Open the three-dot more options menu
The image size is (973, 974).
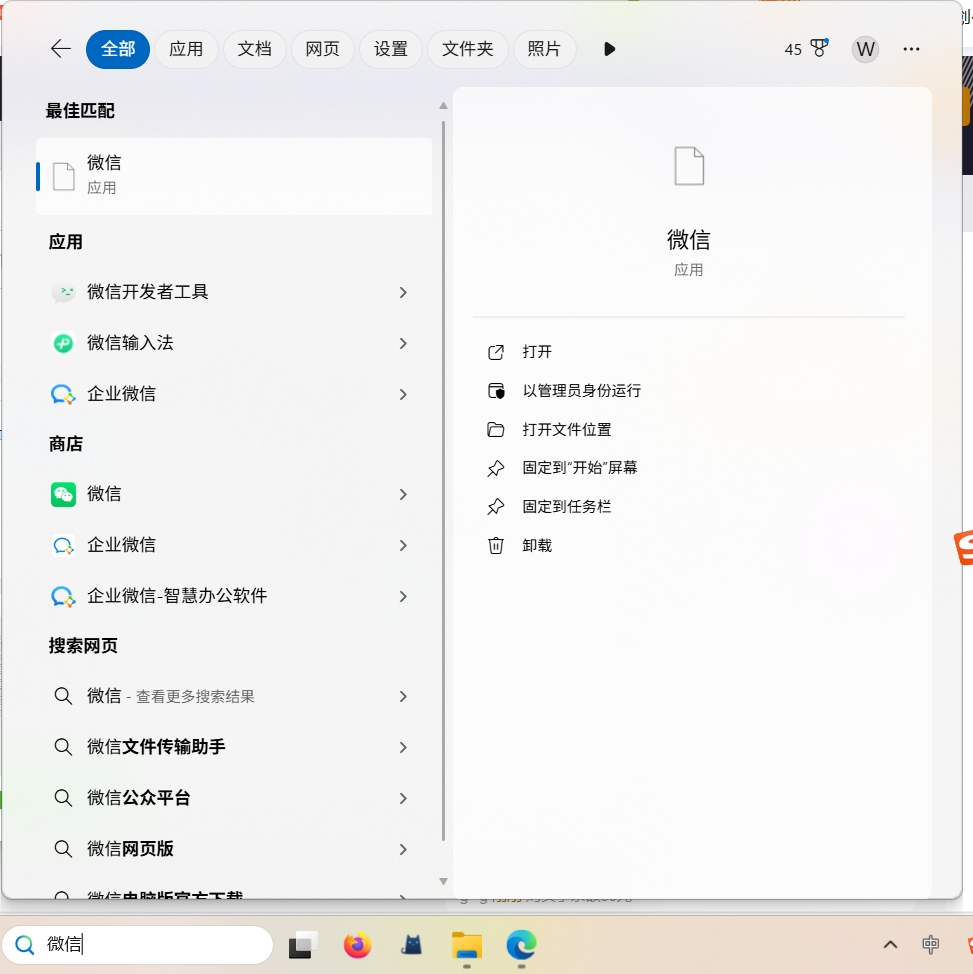[x=911, y=49]
